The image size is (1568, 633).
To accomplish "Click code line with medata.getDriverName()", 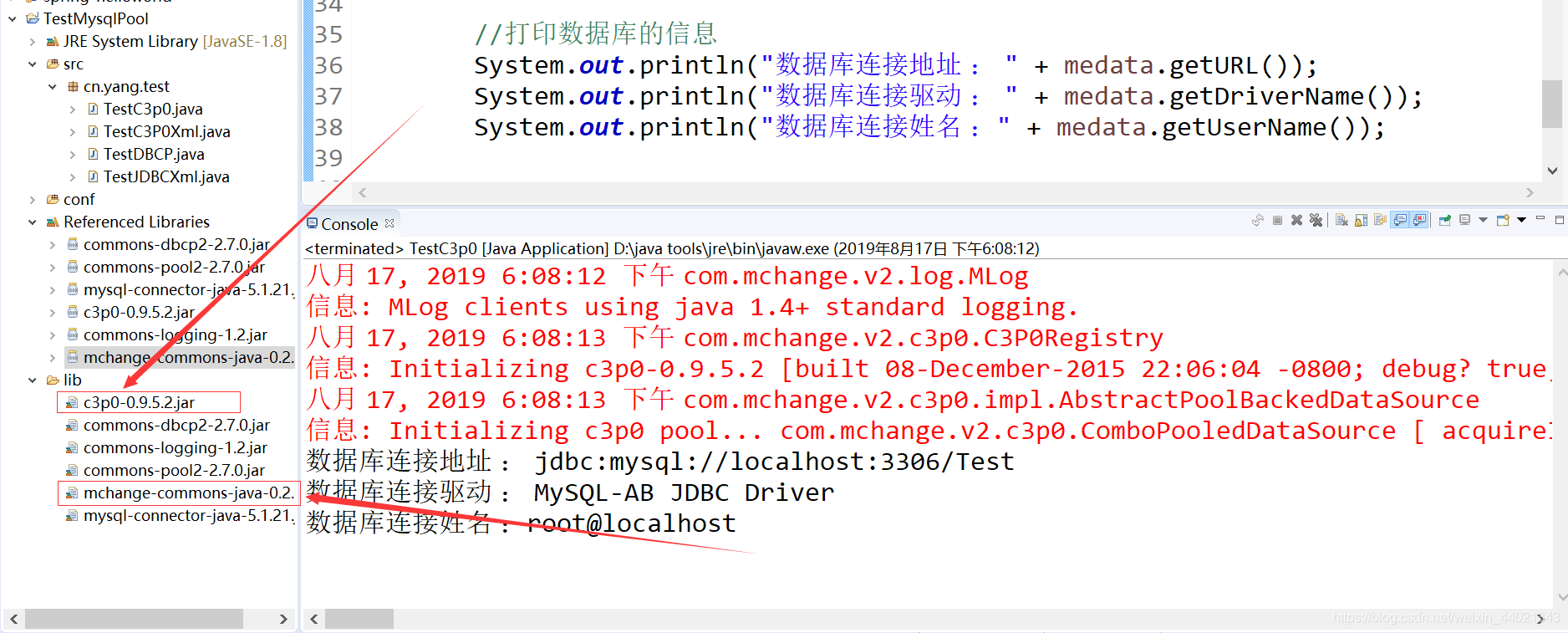I will coord(948,96).
